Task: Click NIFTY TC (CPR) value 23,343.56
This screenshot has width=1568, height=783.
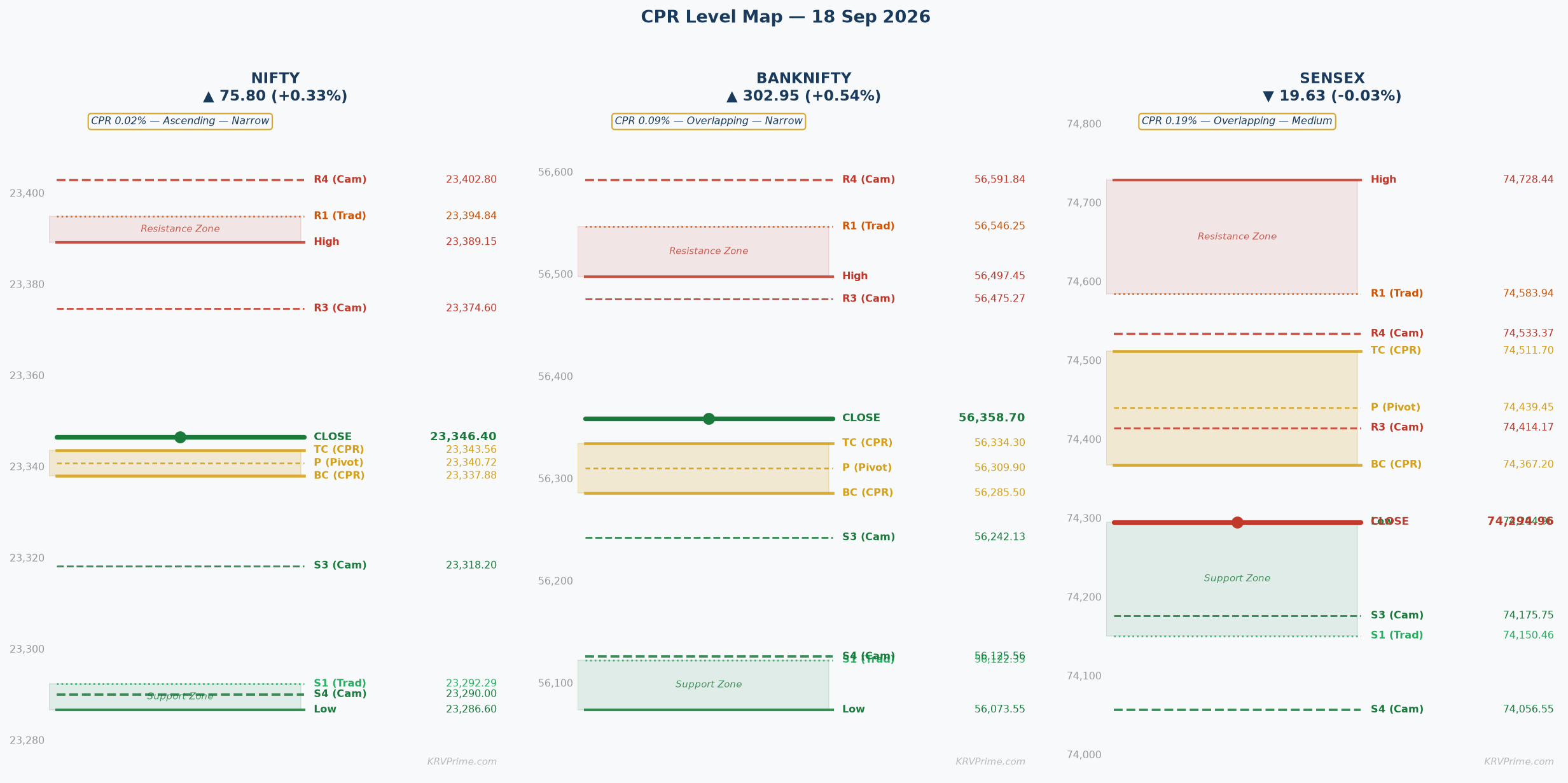Action: pyautogui.click(x=471, y=450)
